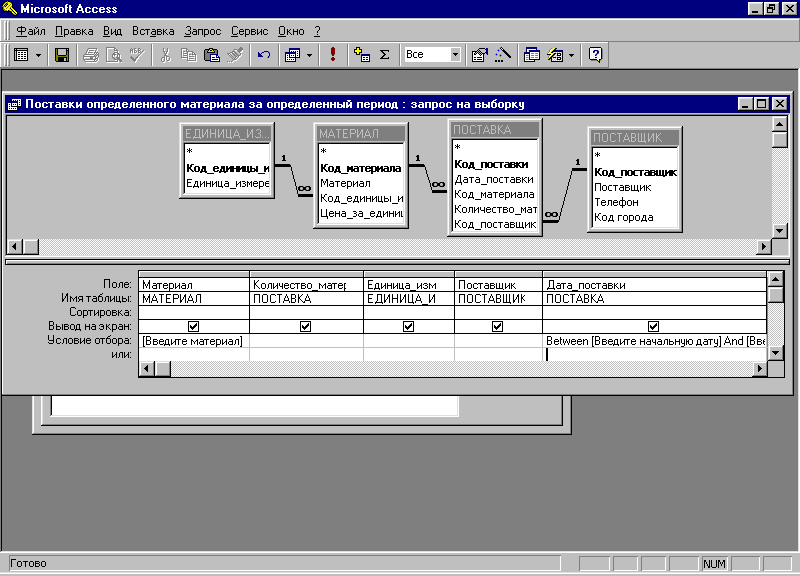The height and width of the screenshot is (576, 800).
Task: Close the query design window
Action: (780, 104)
